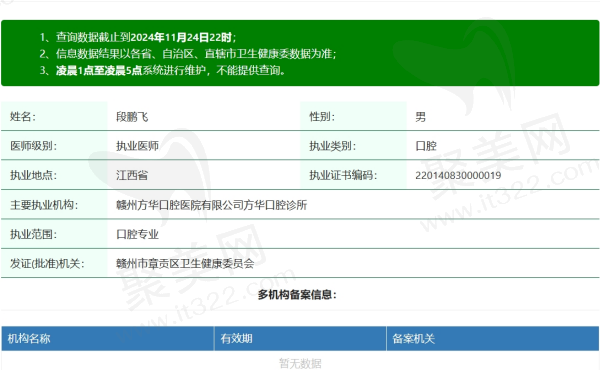Click the 执业范围 label

pyautogui.click(x=33, y=234)
